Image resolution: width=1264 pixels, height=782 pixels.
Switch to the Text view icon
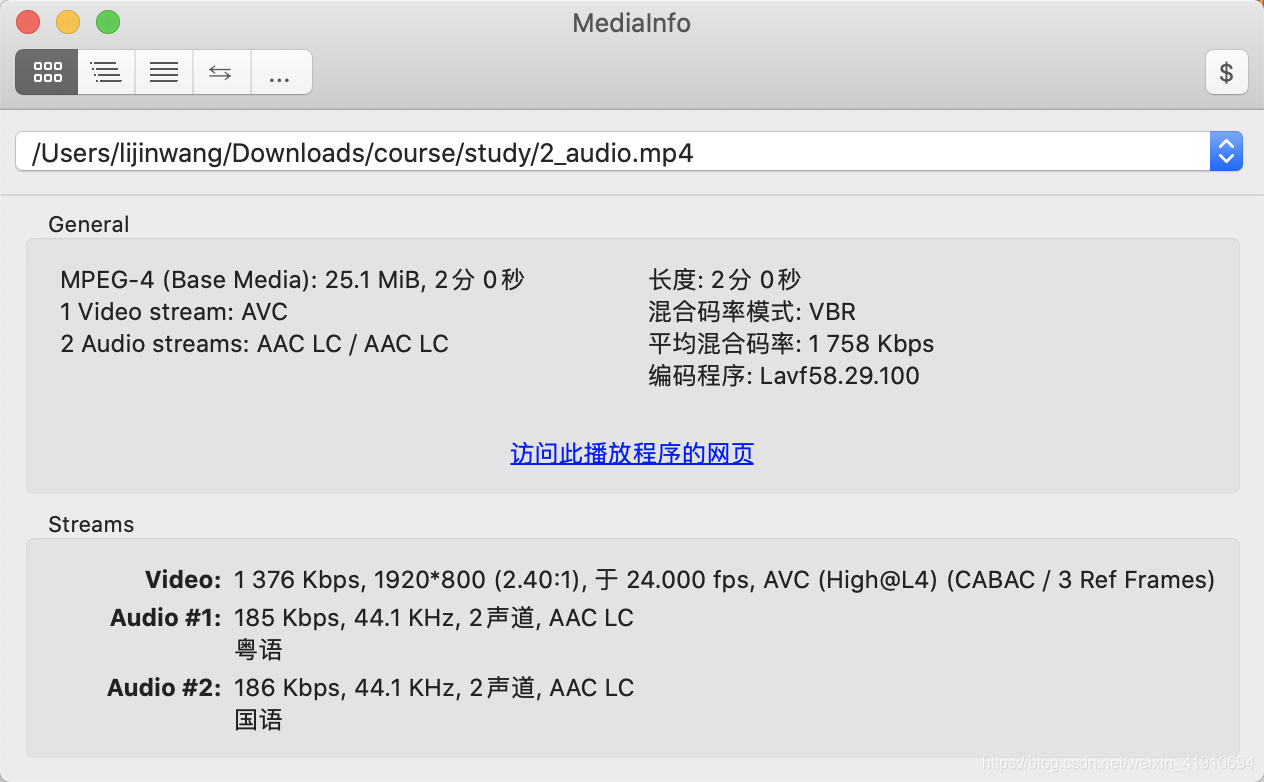(164, 72)
